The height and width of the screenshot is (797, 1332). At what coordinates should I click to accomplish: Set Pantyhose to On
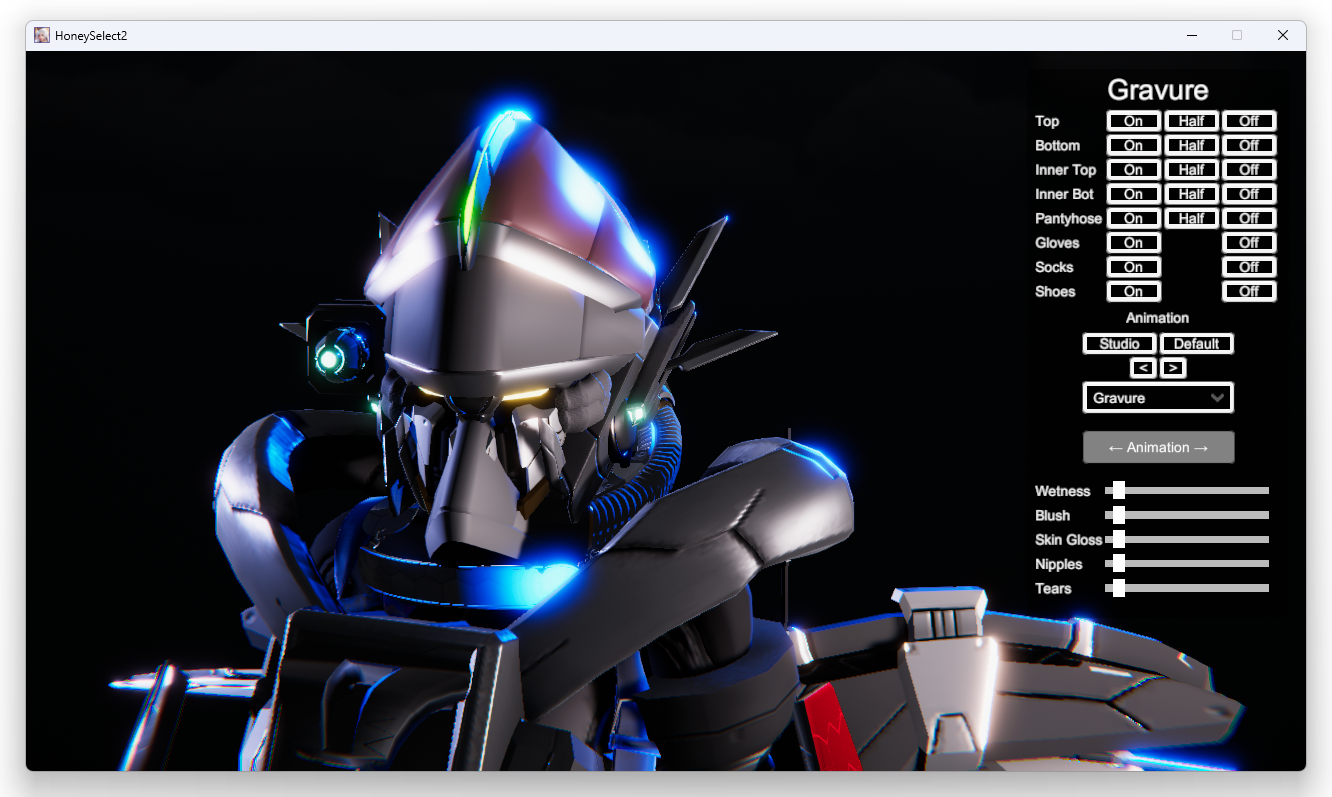click(1133, 218)
